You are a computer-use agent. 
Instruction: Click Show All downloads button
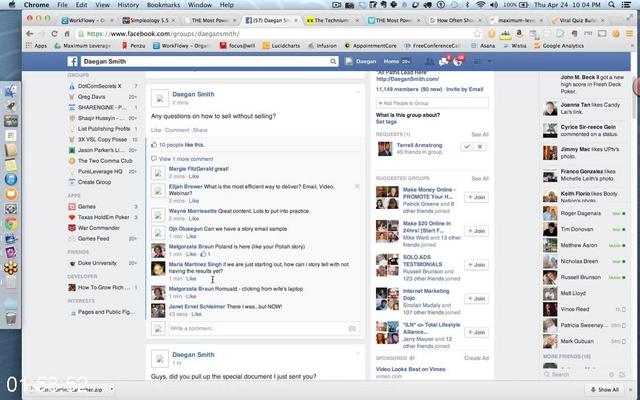coord(605,390)
